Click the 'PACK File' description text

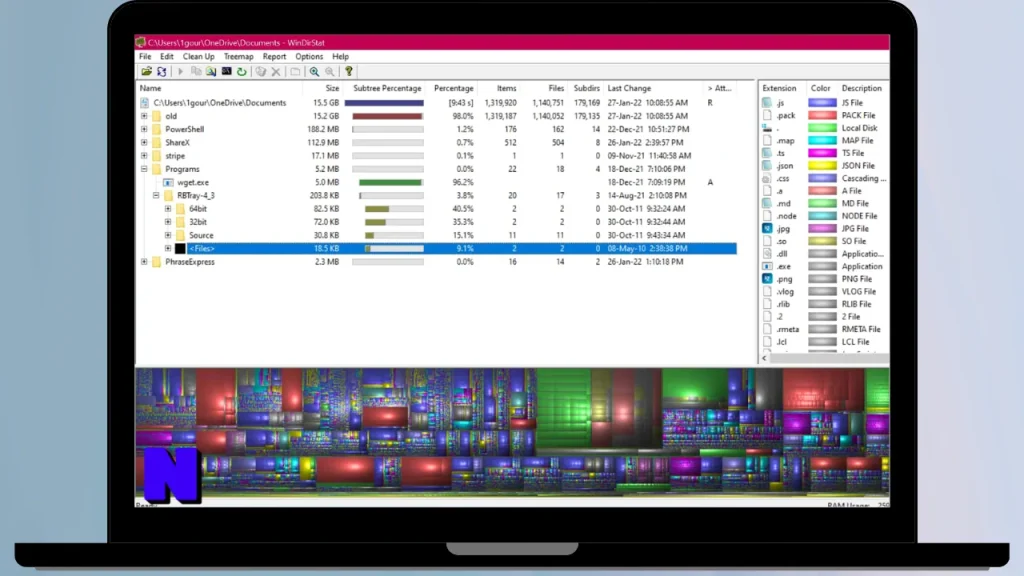(x=858, y=116)
